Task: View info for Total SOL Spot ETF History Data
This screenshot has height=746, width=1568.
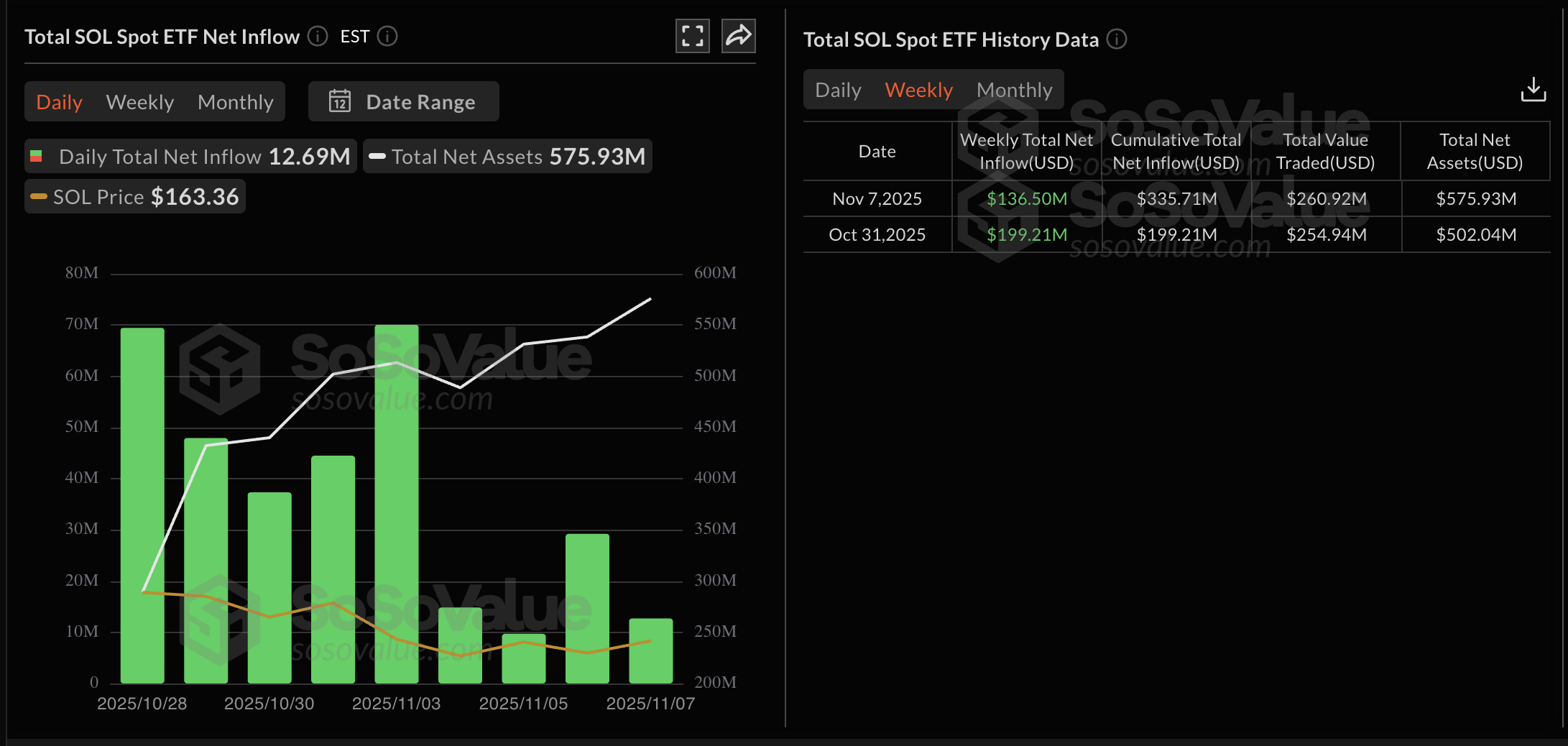Action: [x=1118, y=40]
